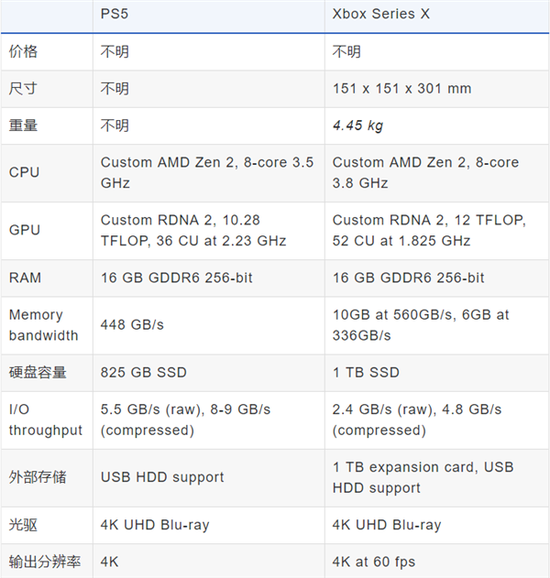Click PS5 GPU 10.28 TFLOP cell
Image resolution: width=550 pixels, height=578 pixels.
pos(193,230)
